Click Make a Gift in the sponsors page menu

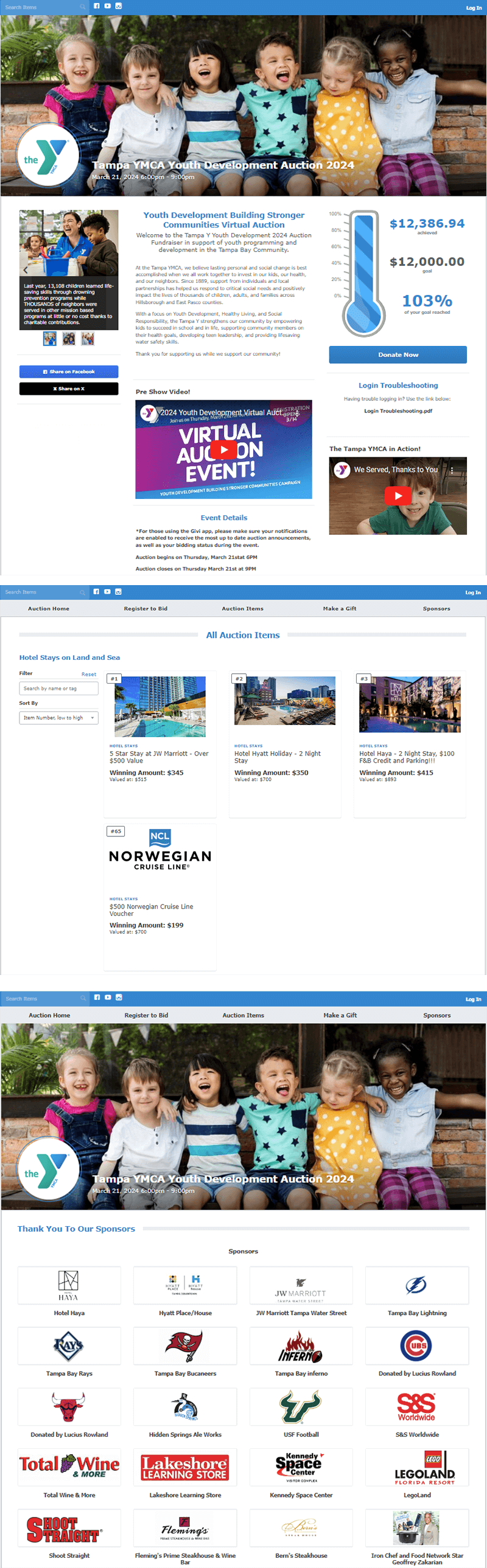[340, 1015]
